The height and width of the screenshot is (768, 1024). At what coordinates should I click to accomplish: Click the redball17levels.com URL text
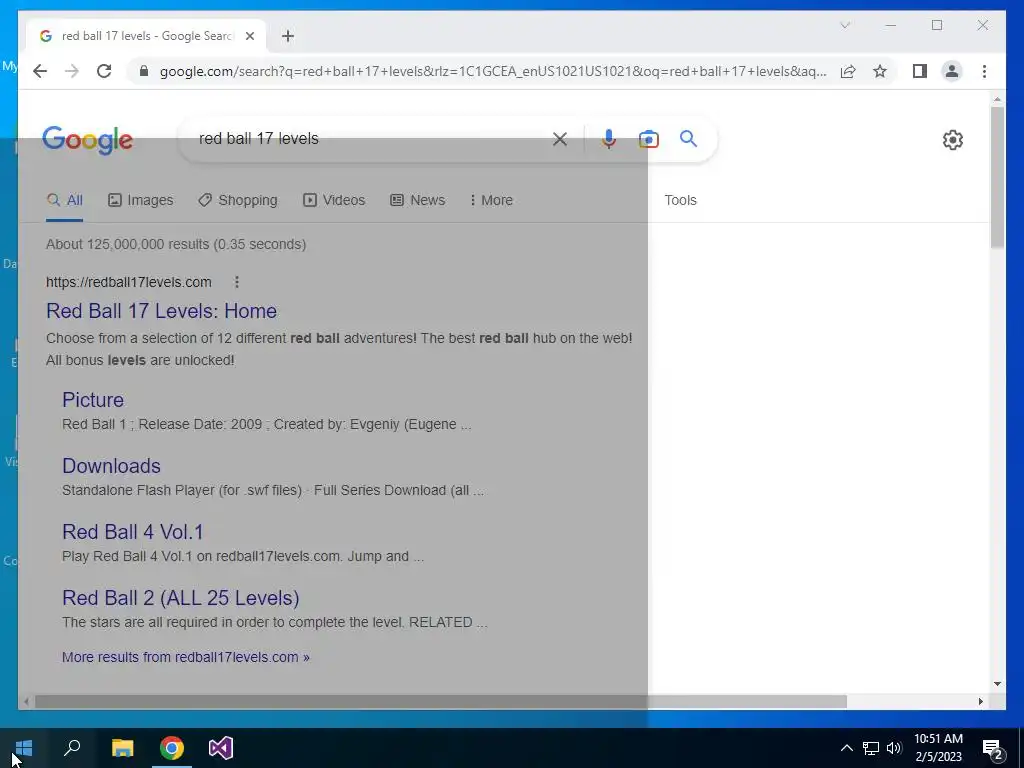tap(129, 282)
